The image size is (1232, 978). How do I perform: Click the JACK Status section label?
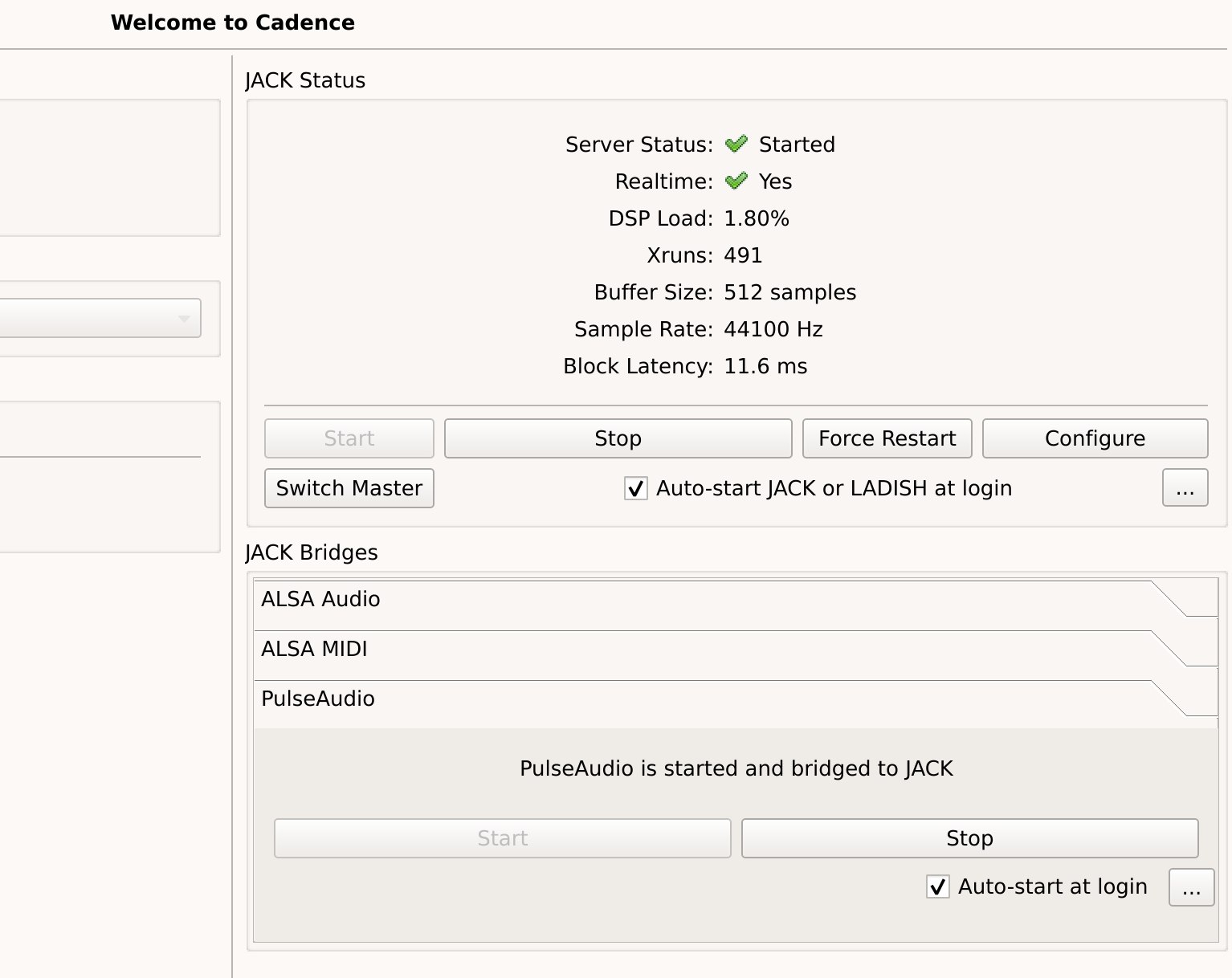pyautogui.click(x=305, y=80)
